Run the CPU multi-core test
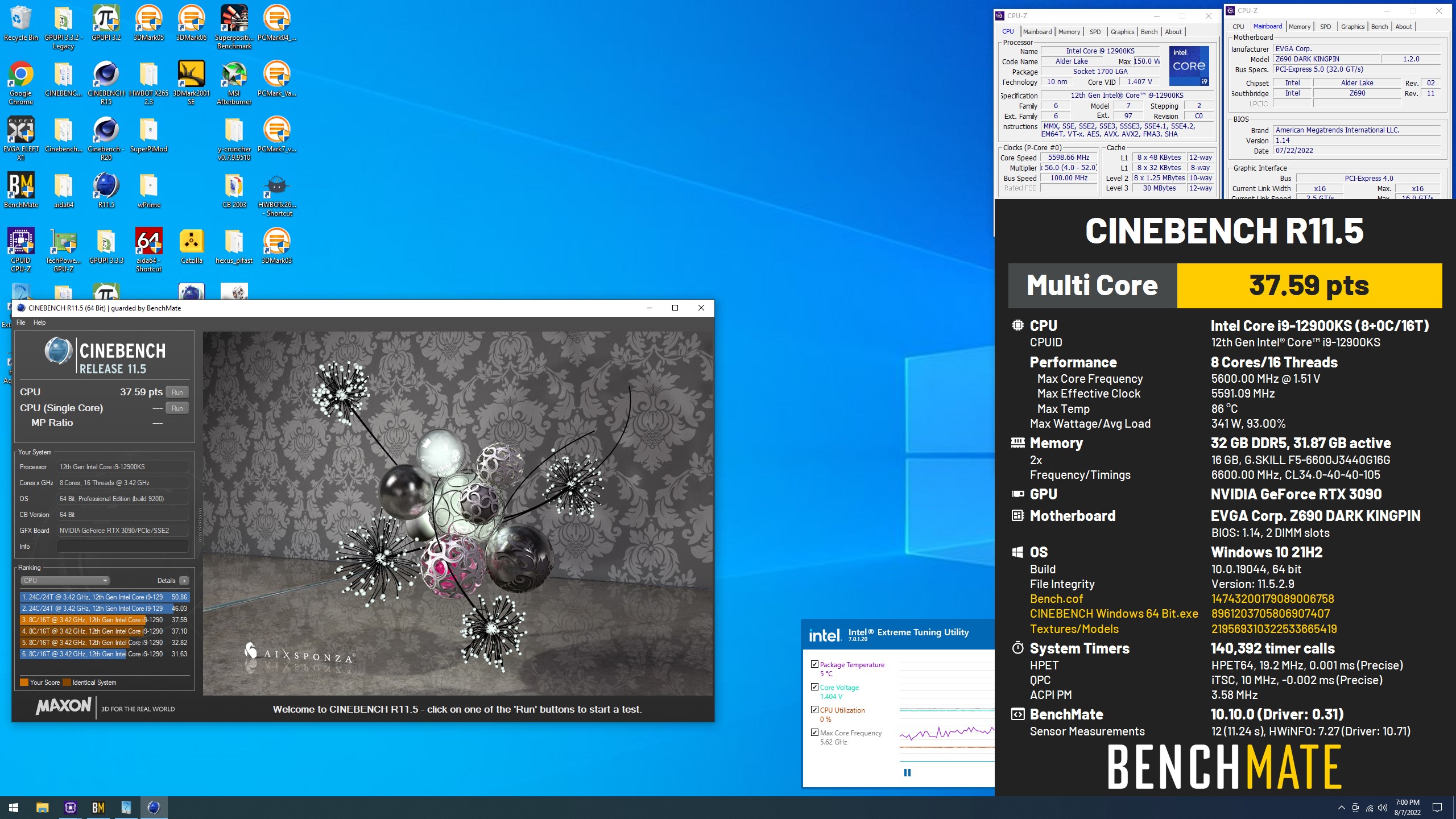The height and width of the screenshot is (819, 1456). (177, 392)
